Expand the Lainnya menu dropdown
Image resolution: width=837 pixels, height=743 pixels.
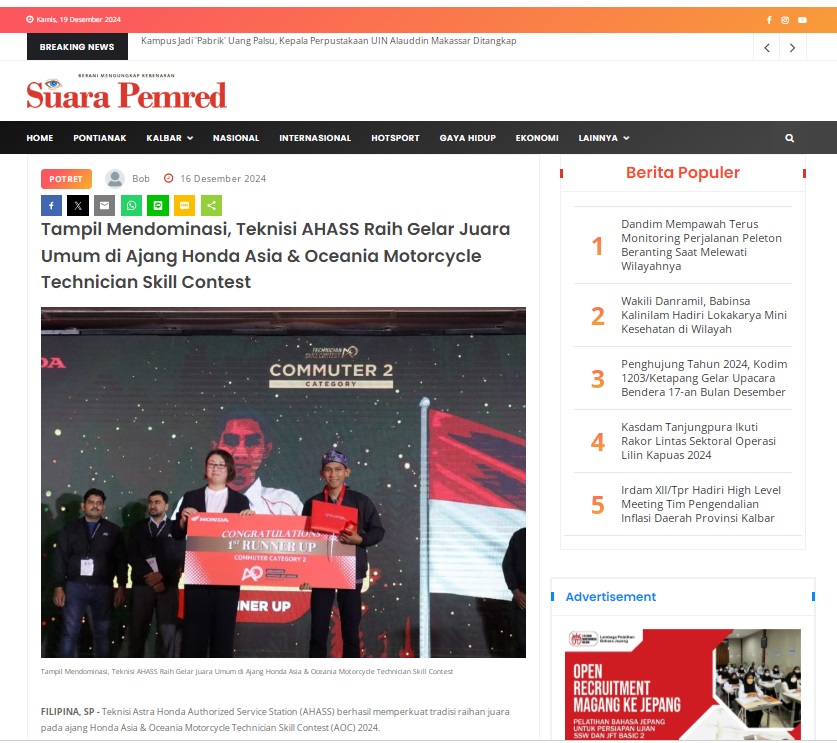tap(604, 138)
